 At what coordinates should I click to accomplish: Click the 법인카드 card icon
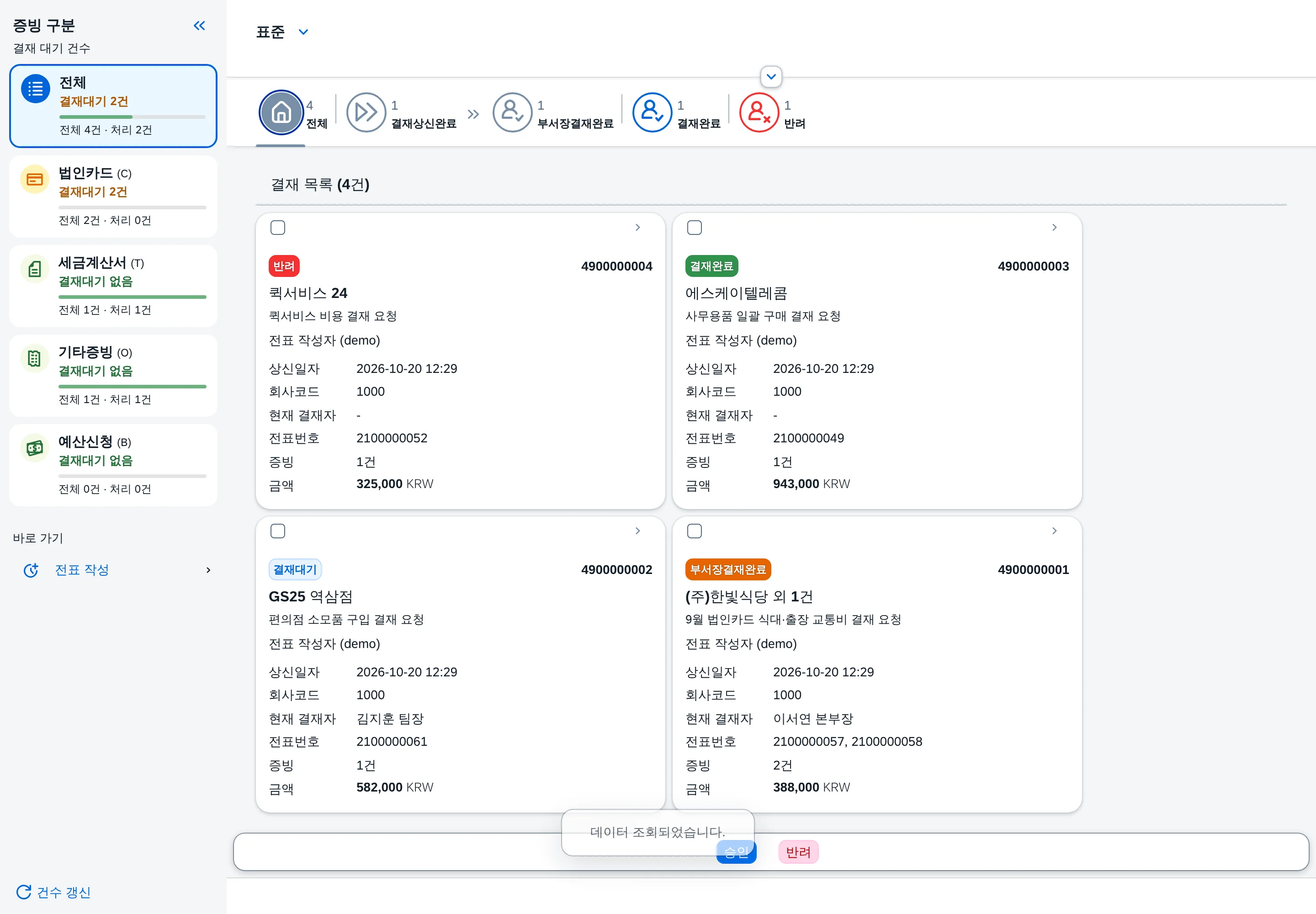pos(35,179)
